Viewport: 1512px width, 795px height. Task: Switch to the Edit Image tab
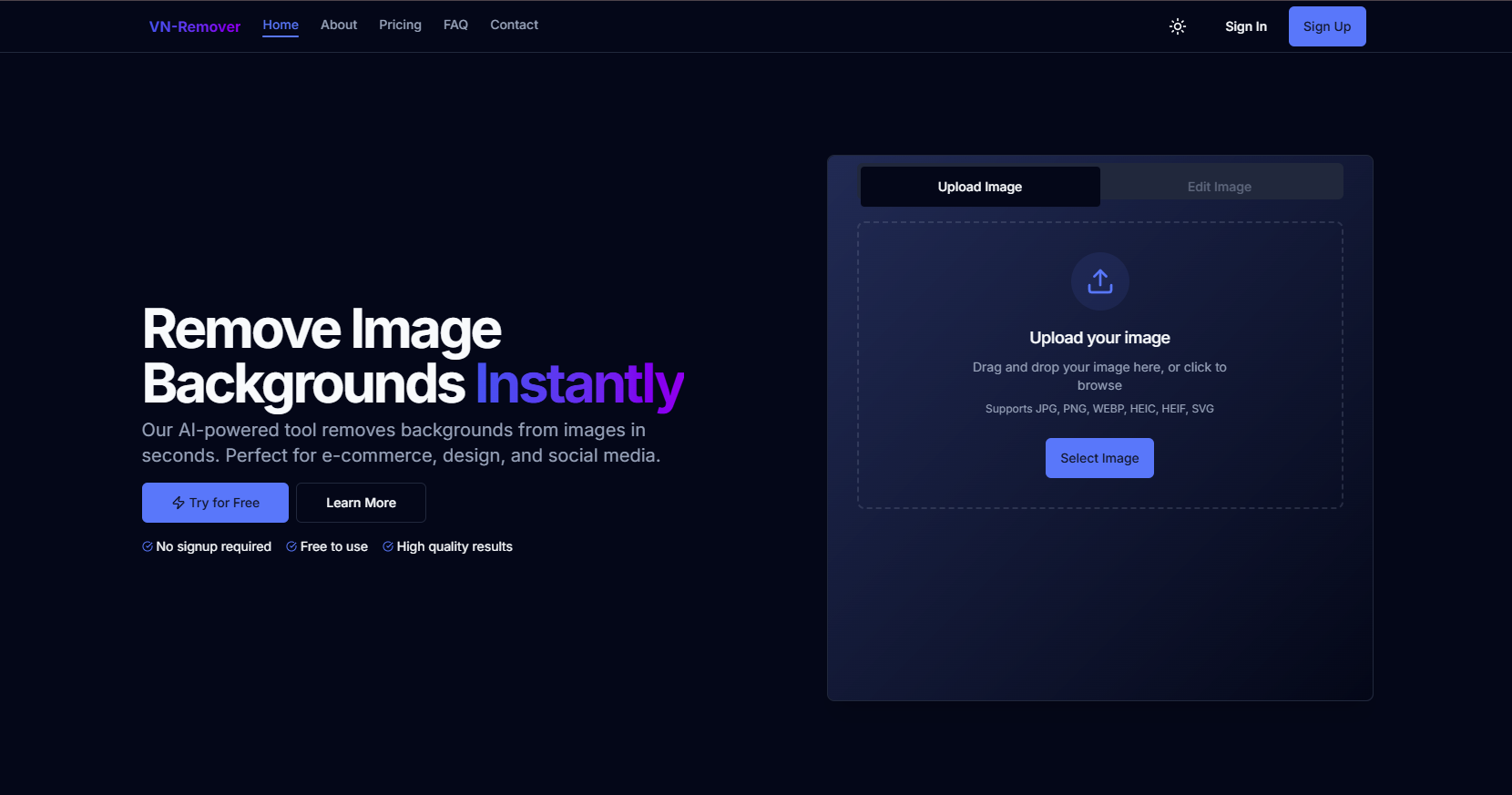pyautogui.click(x=1219, y=187)
